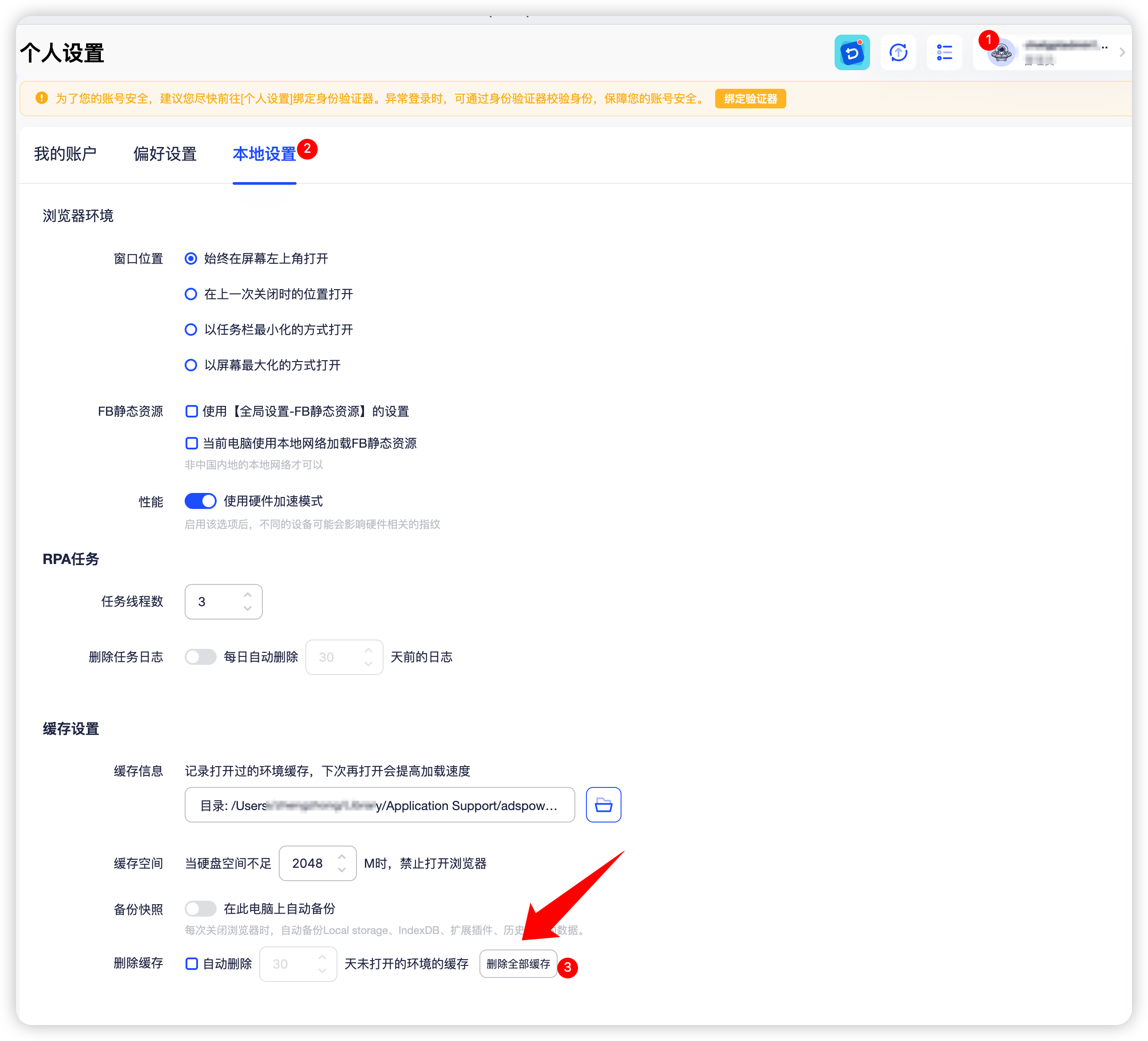Viewport: 1148px width, 1041px height.
Task: Disable the hardware acceleration toggle
Action: click(201, 501)
